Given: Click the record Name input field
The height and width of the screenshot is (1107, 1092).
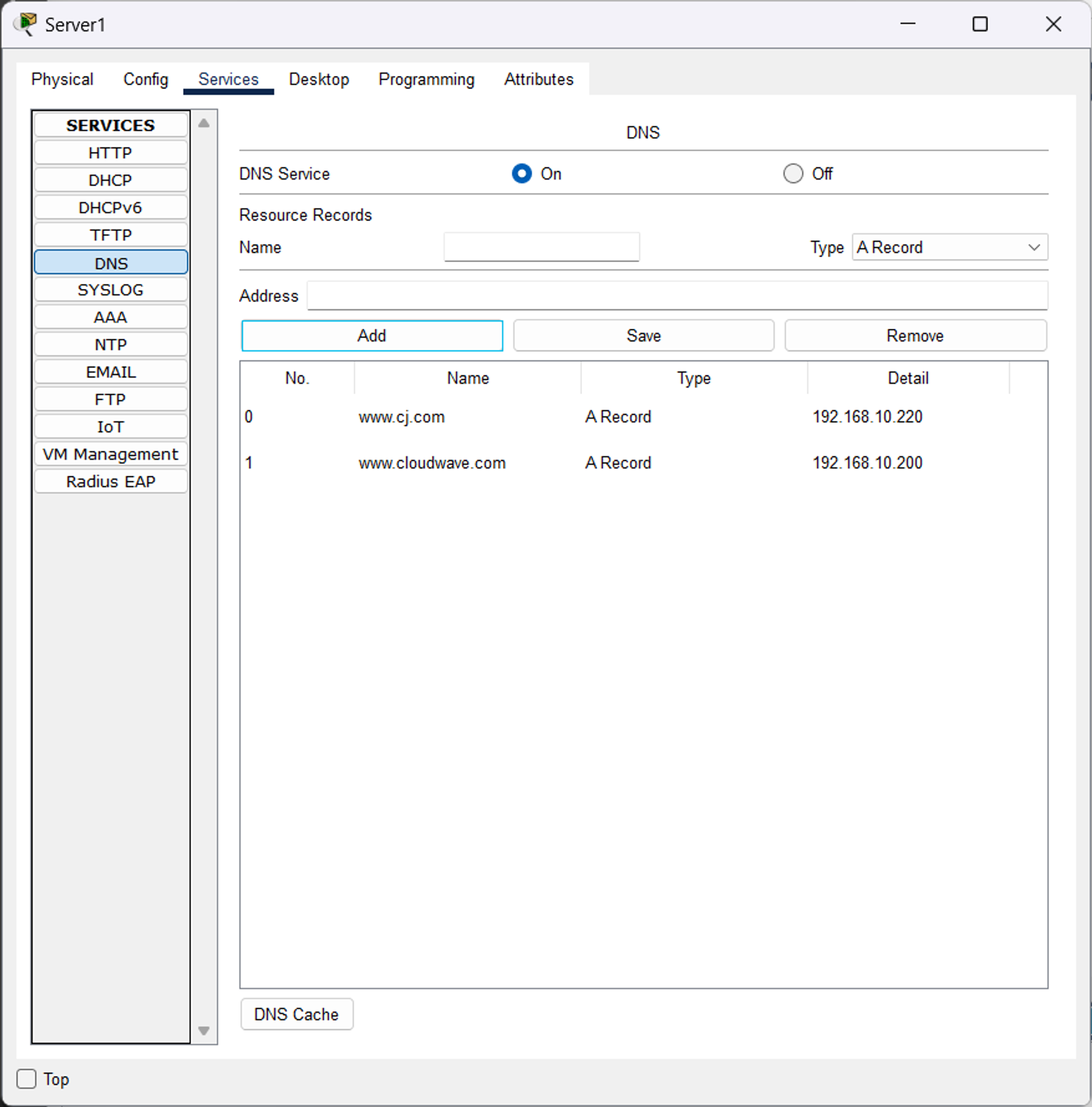Looking at the screenshot, I should (x=542, y=247).
